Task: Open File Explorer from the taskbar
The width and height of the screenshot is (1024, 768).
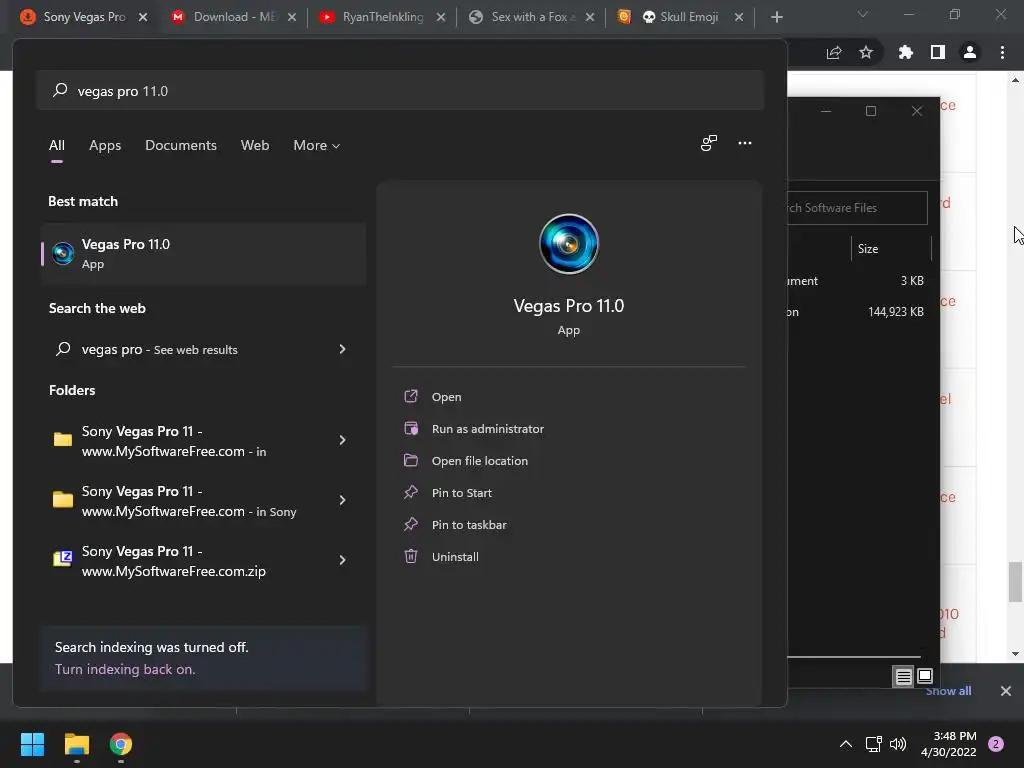Action: pyautogui.click(x=76, y=744)
